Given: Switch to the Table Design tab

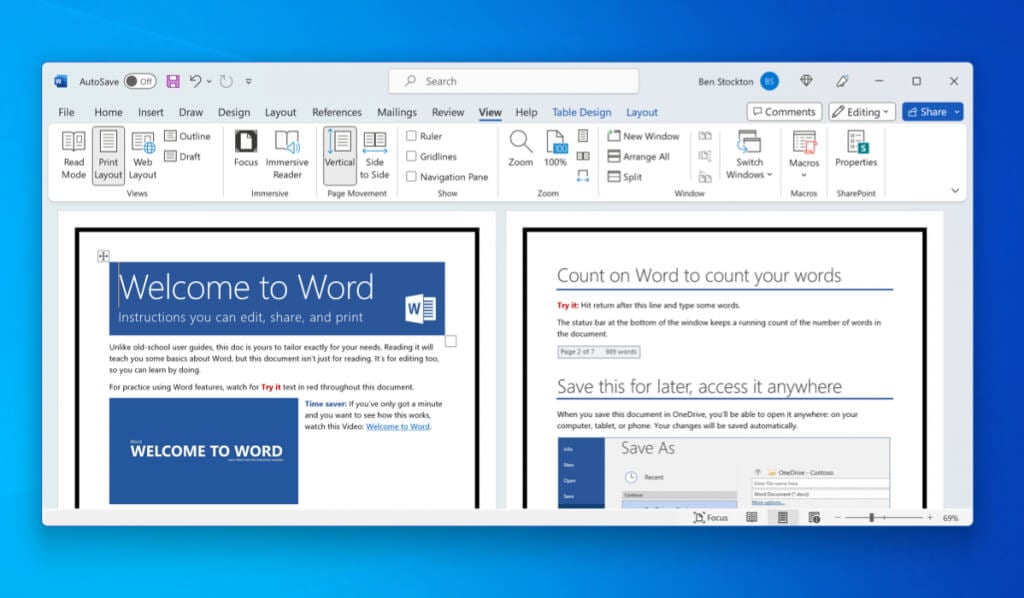Looking at the screenshot, I should (x=581, y=112).
